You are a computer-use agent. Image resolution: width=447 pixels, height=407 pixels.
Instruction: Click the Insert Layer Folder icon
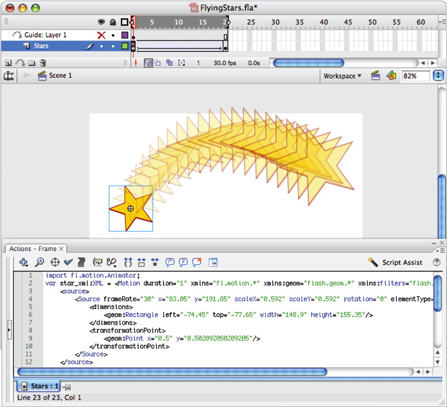32,63
